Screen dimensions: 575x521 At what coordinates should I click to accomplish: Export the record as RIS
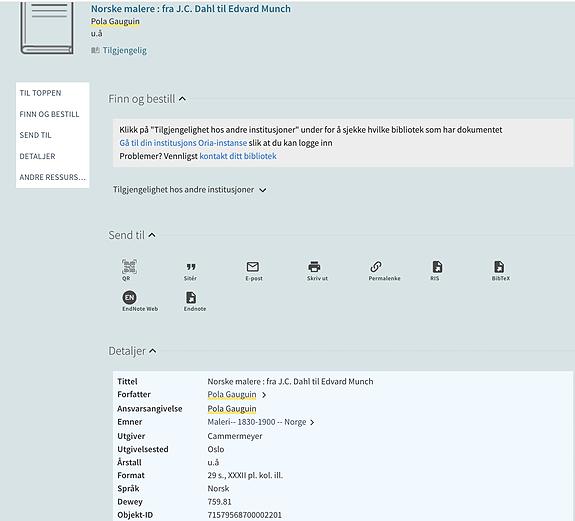[x=437, y=271]
